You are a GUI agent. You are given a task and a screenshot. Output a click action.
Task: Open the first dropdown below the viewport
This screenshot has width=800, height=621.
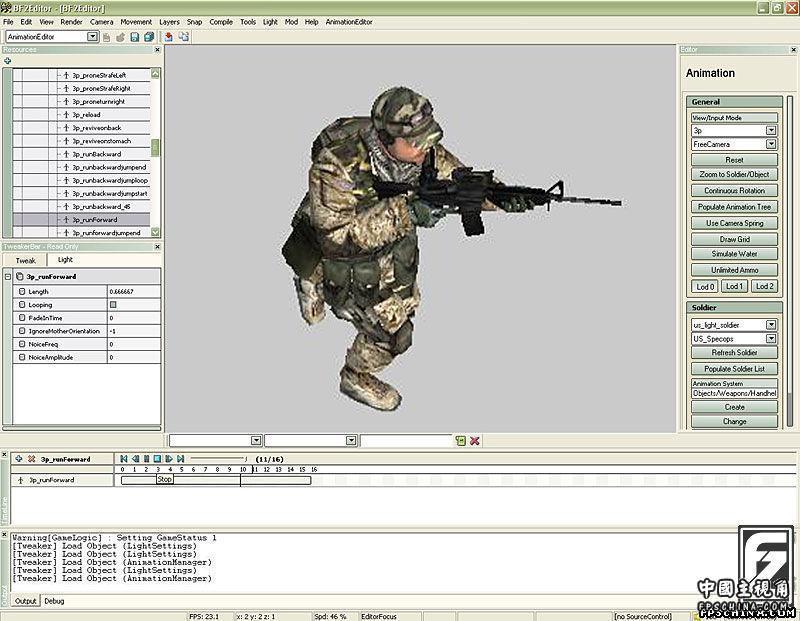(256, 440)
